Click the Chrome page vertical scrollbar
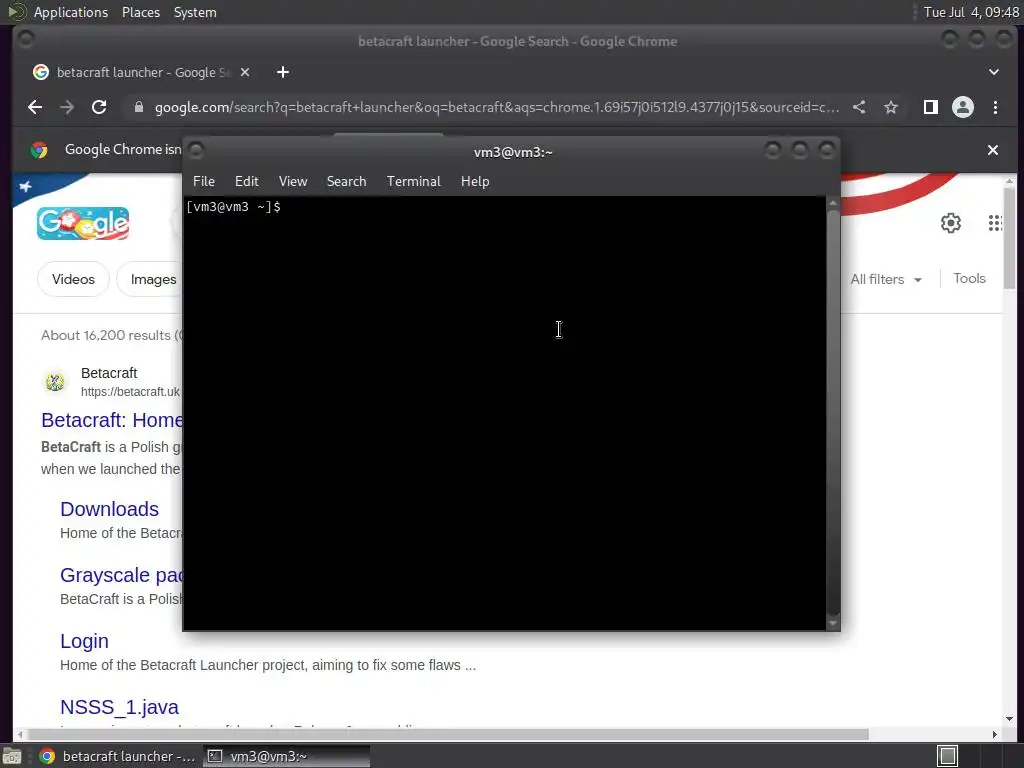Screen dimensions: 1024x768 pos(1010,237)
